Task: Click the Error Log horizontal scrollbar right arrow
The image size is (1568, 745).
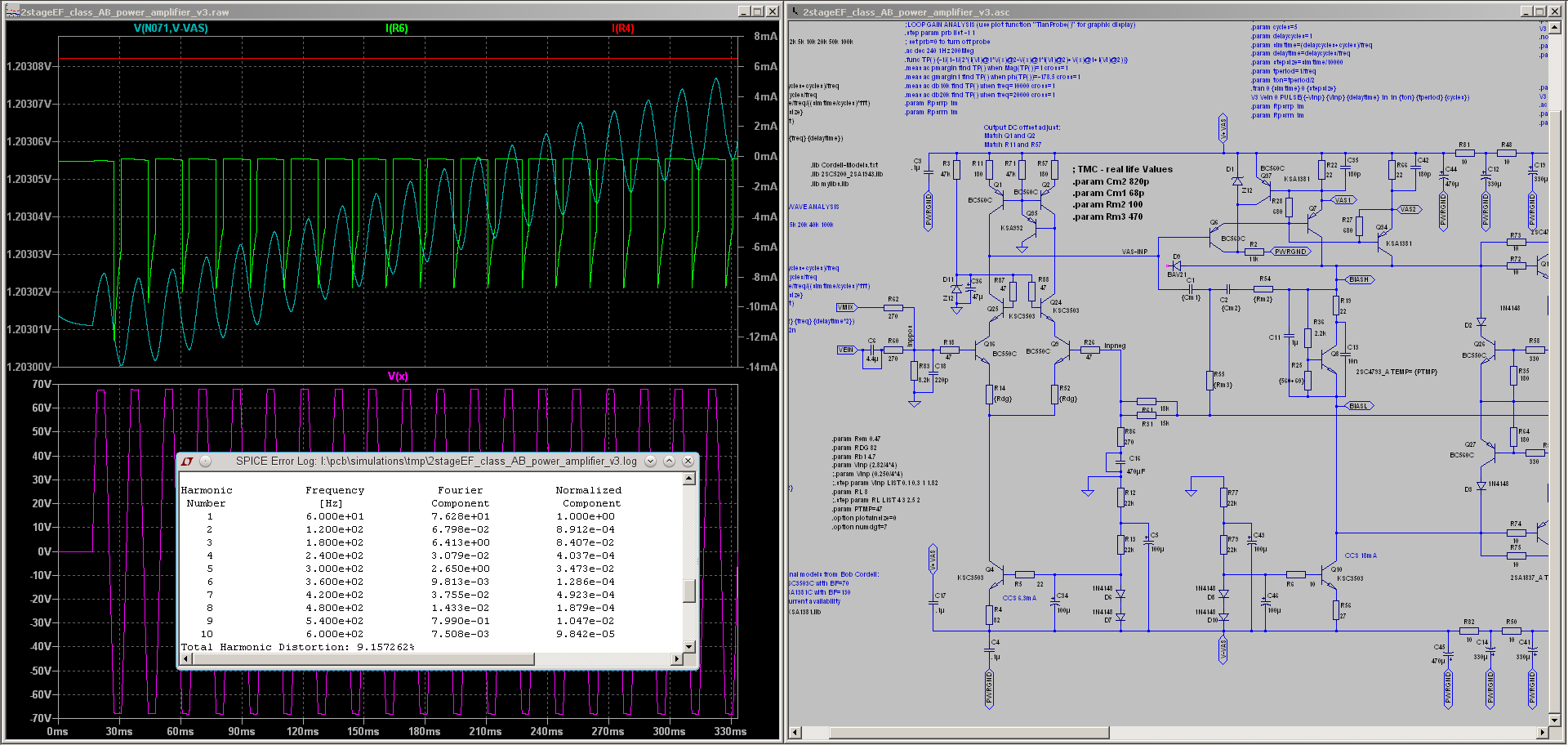Action: (x=676, y=659)
